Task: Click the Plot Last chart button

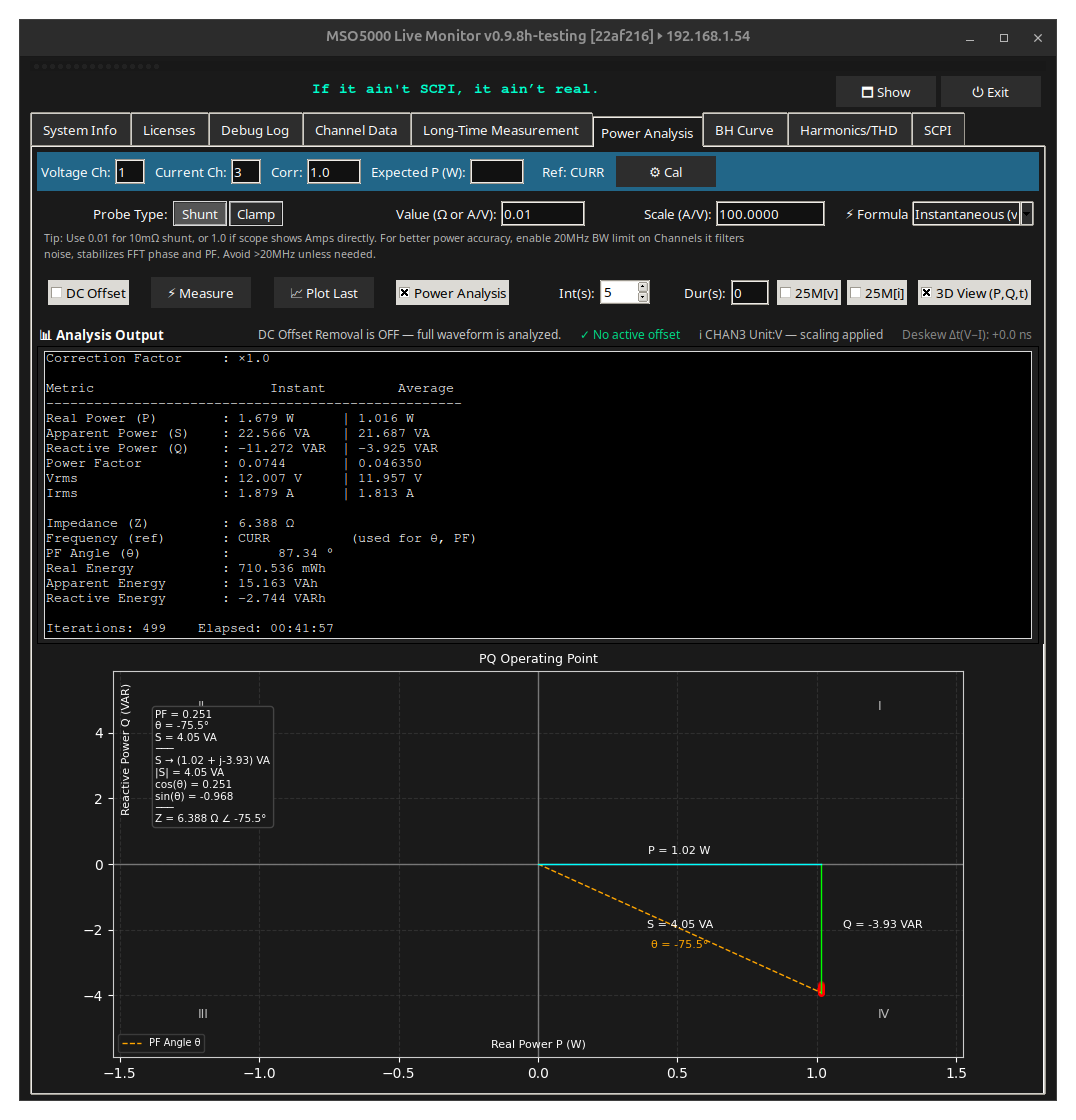Action: coord(324,293)
